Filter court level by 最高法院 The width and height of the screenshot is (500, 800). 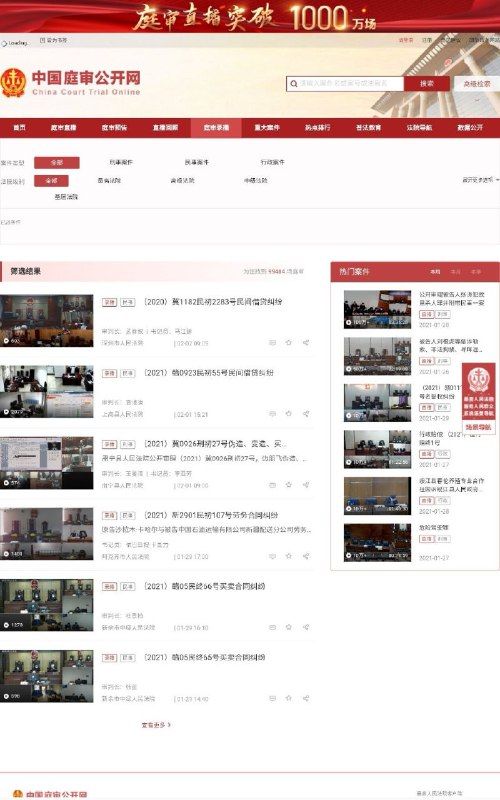pos(109,181)
